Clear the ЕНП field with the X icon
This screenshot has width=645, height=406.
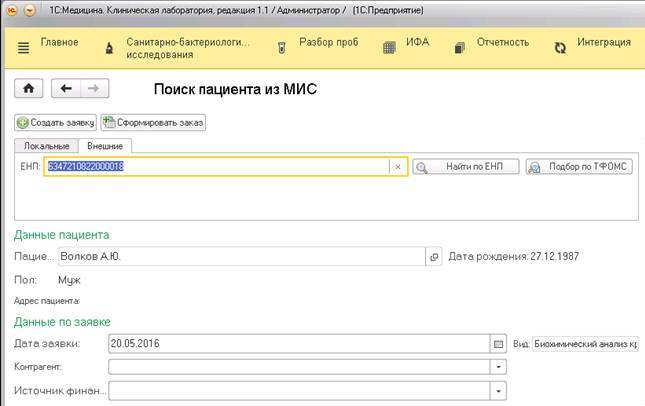click(397, 167)
